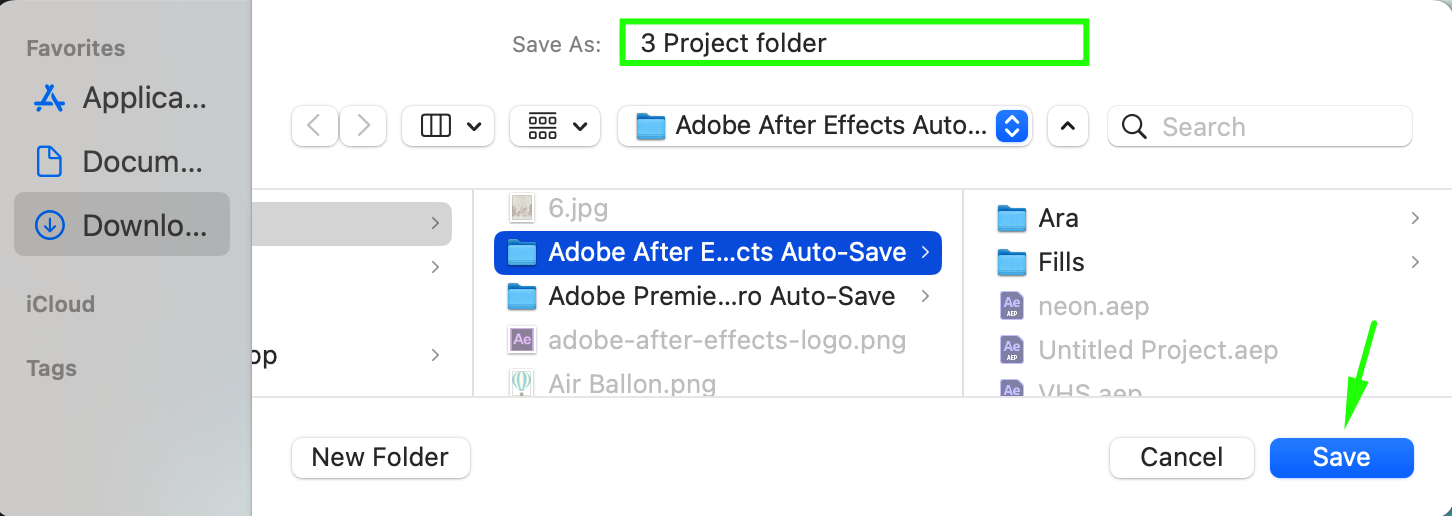The width and height of the screenshot is (1452, 516).
Task: Open the column view options dropdown
Action: pyautogui.click(x=448, y=126)
